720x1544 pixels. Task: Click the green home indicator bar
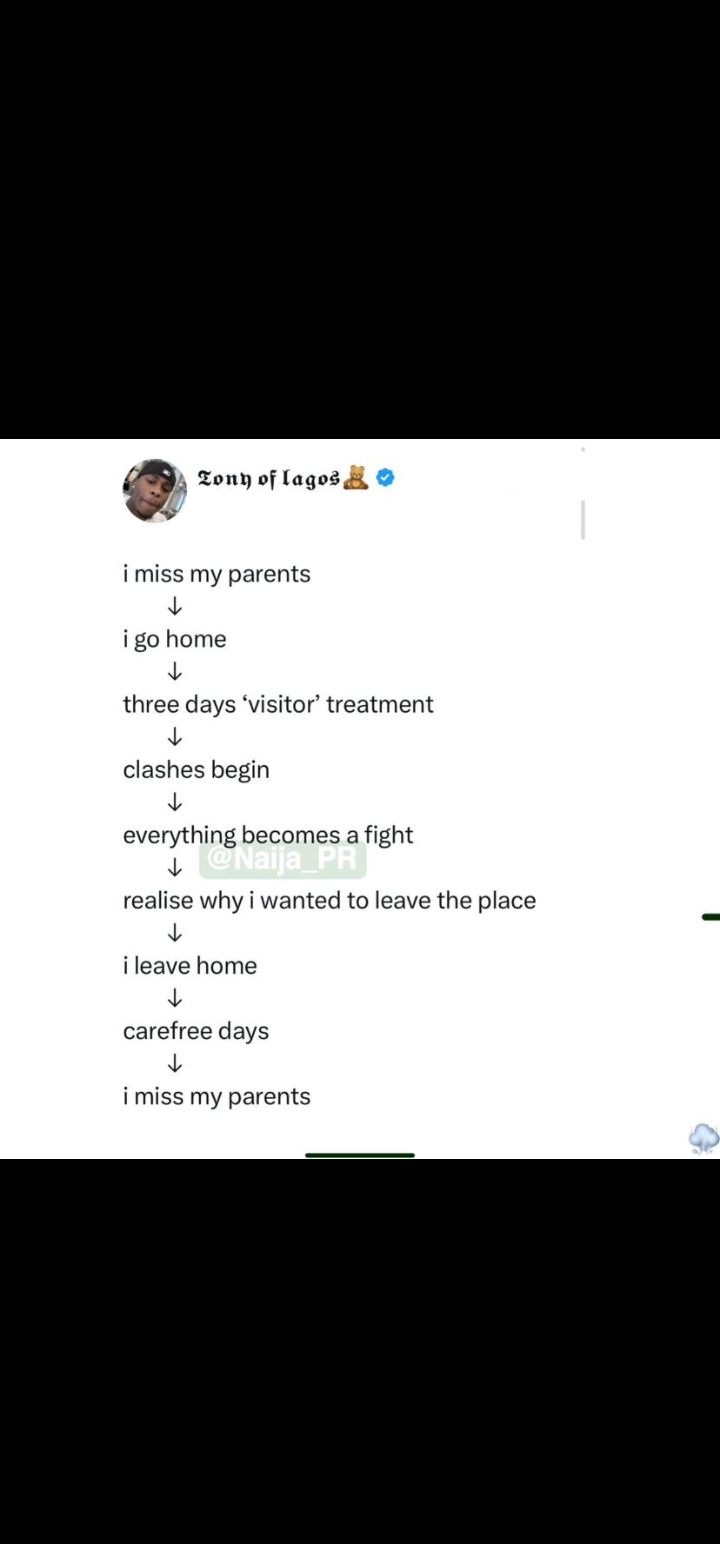coord(360,1155)
